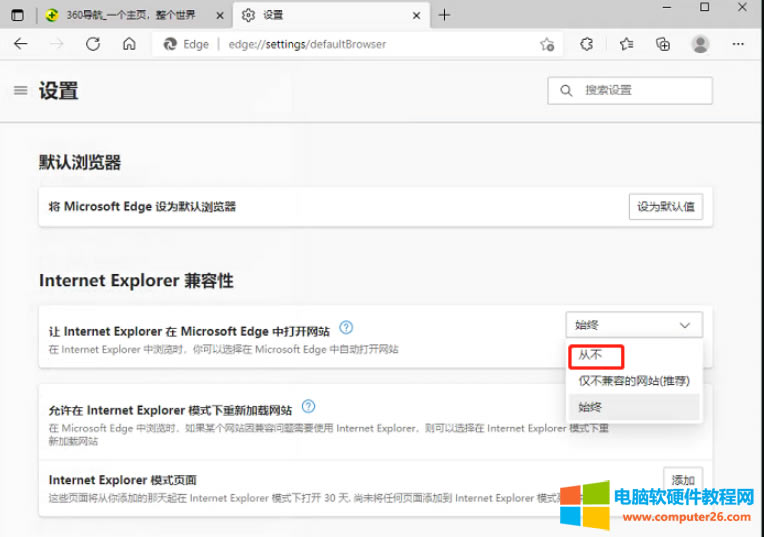
Task: Open the user profile avatar
Action: (x=700, y=44)
